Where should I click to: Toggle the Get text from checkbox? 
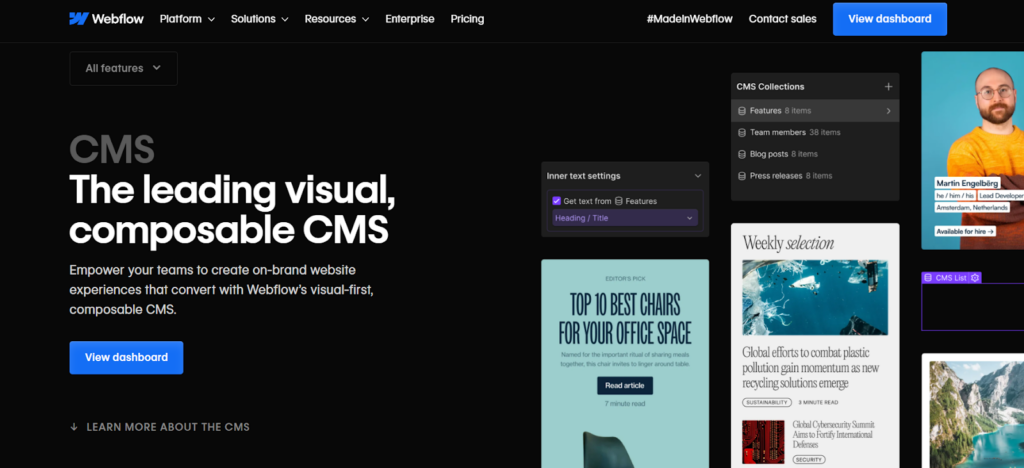[x=556, y=201]
